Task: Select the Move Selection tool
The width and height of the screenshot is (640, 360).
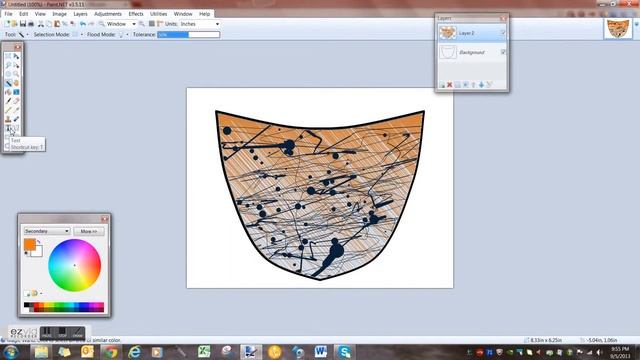Action: point(16,65)
